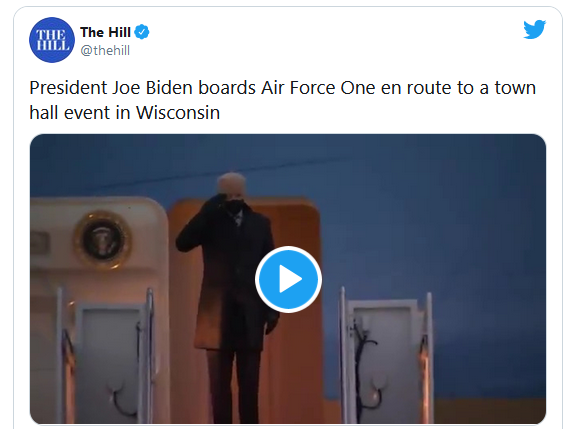Click the blue verified checkmark badge

pos(142,32)
